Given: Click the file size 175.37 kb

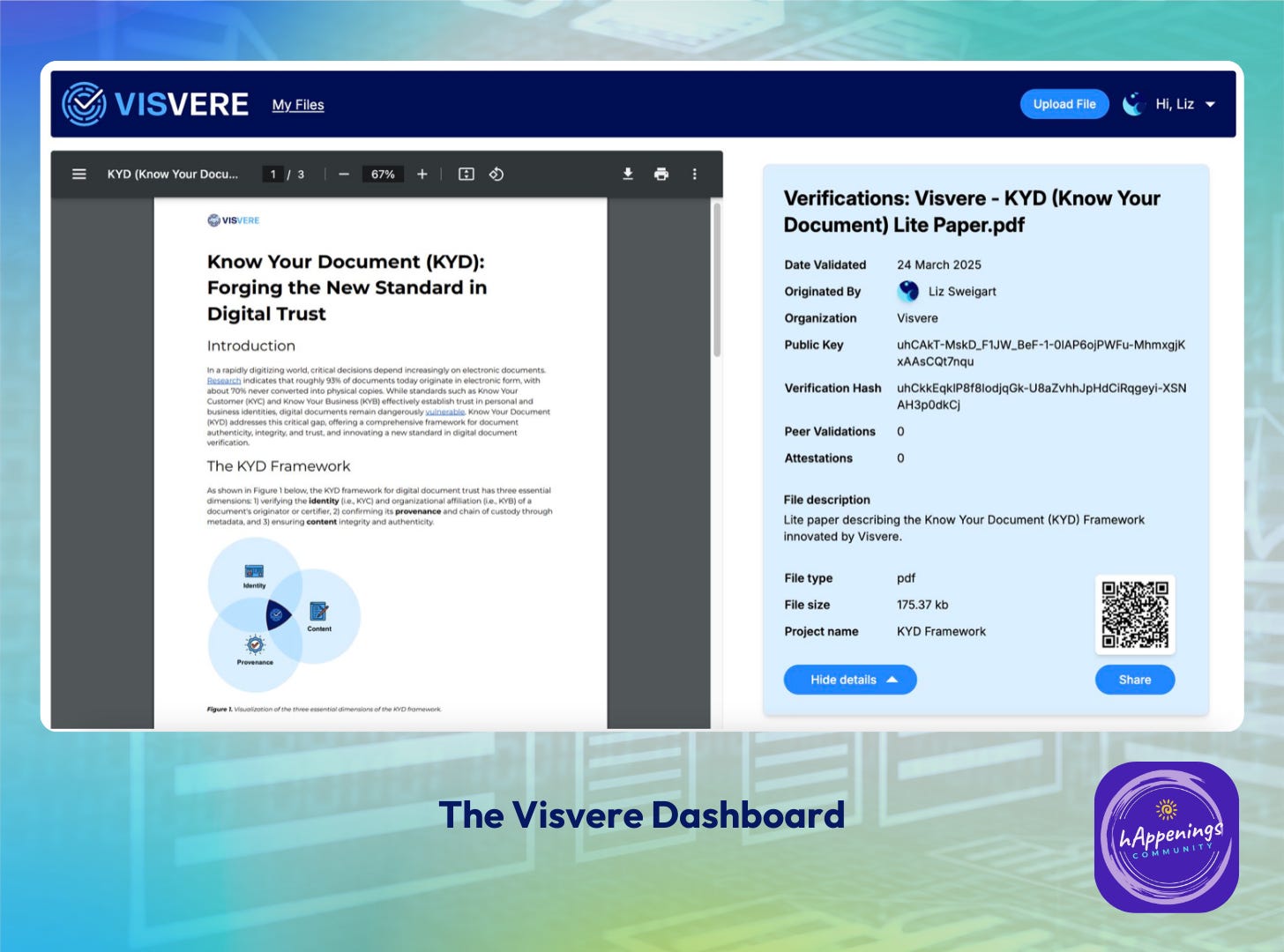Looking at the screenshot, I should tap(922, 605).
